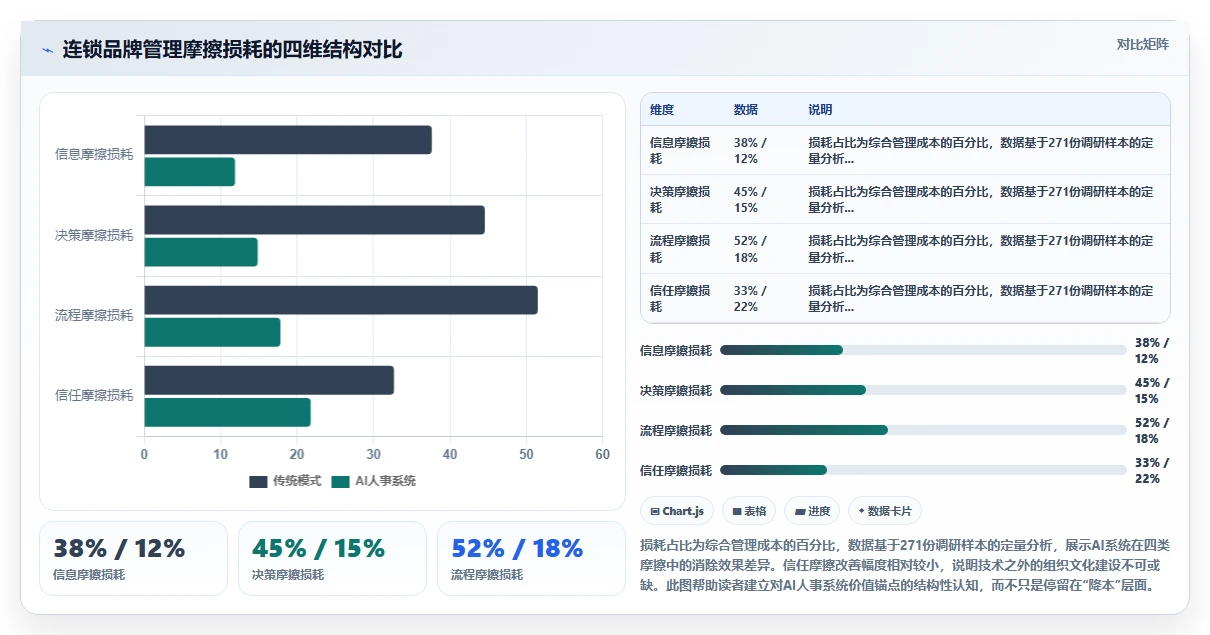1210x635 pixels.
Task: Open the 38% / 12% 信息摩擦损耗 data card
Action: coord(133,558)
